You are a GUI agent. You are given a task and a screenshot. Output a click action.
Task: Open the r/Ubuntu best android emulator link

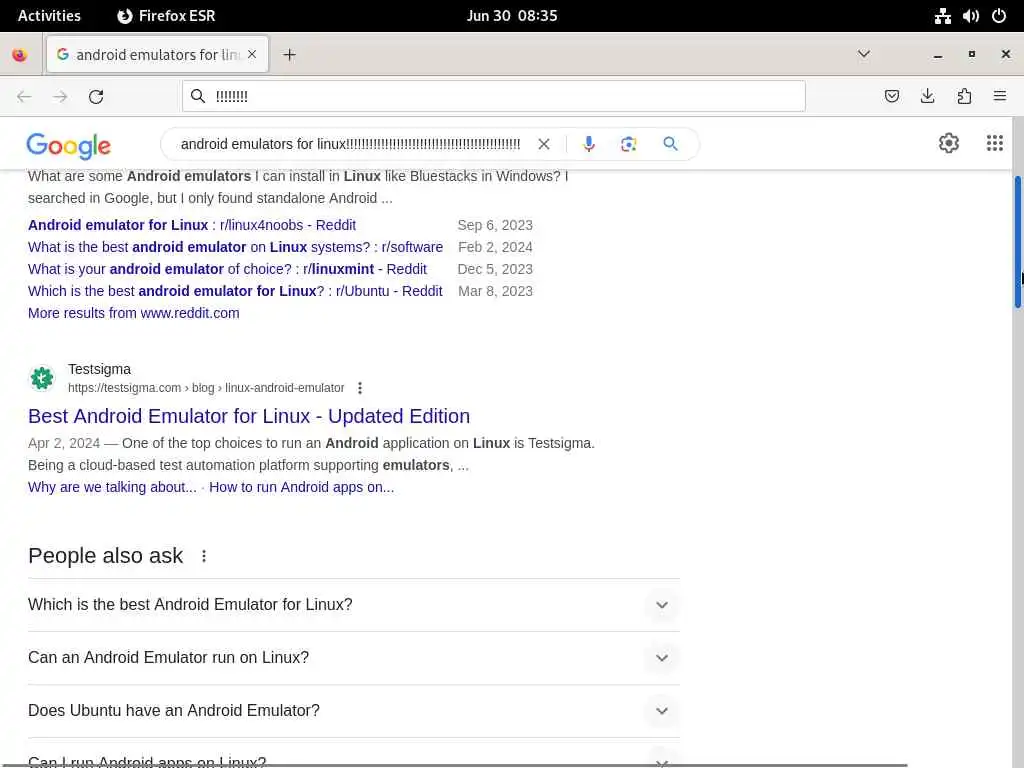(x=235, y=291)
